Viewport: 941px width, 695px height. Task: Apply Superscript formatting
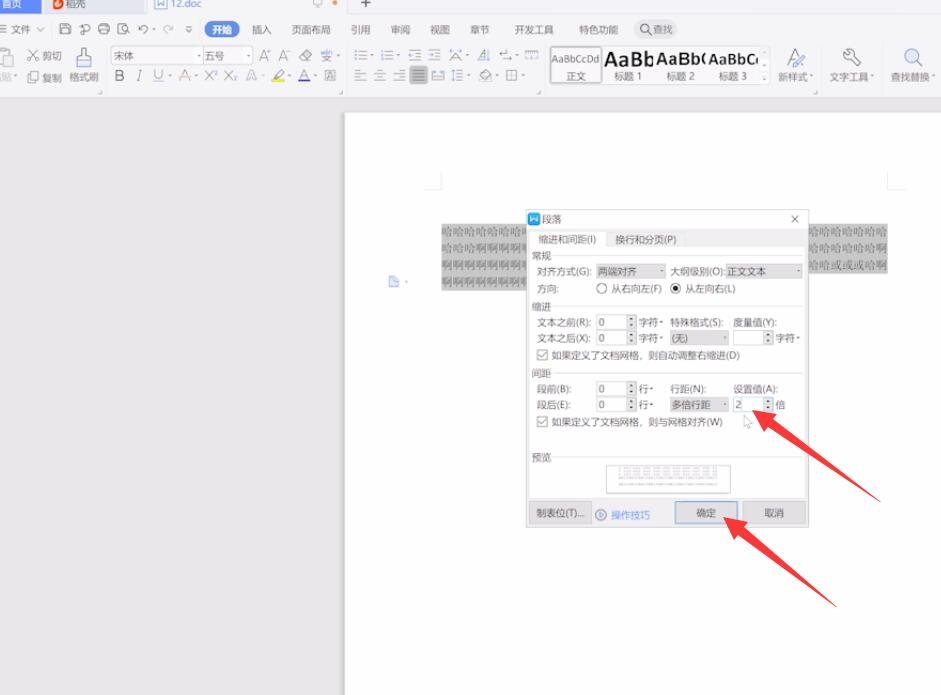pyautogui.click(x=211, y=76)
